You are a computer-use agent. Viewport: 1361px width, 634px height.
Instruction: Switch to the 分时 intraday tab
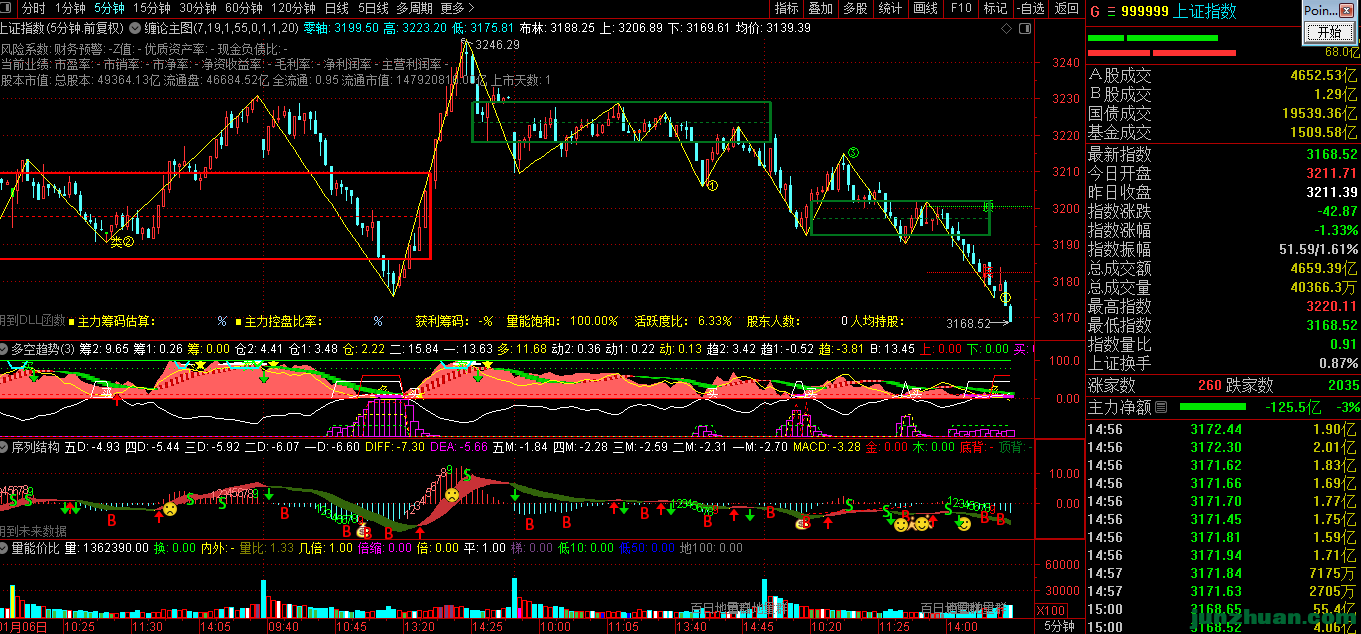(33, 8)
